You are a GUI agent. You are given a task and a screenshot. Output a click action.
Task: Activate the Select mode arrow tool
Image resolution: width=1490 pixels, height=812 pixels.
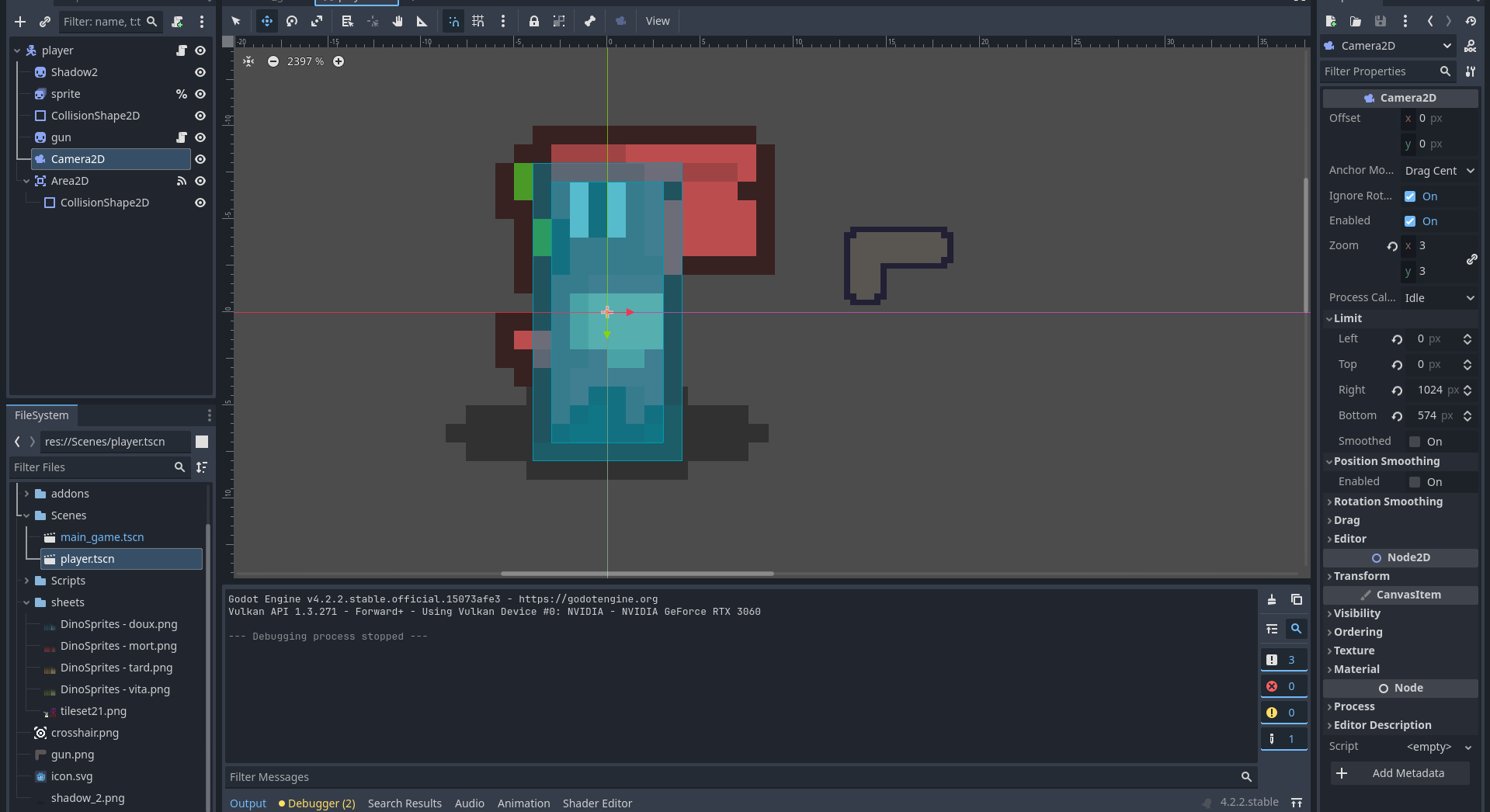point(236,21)
